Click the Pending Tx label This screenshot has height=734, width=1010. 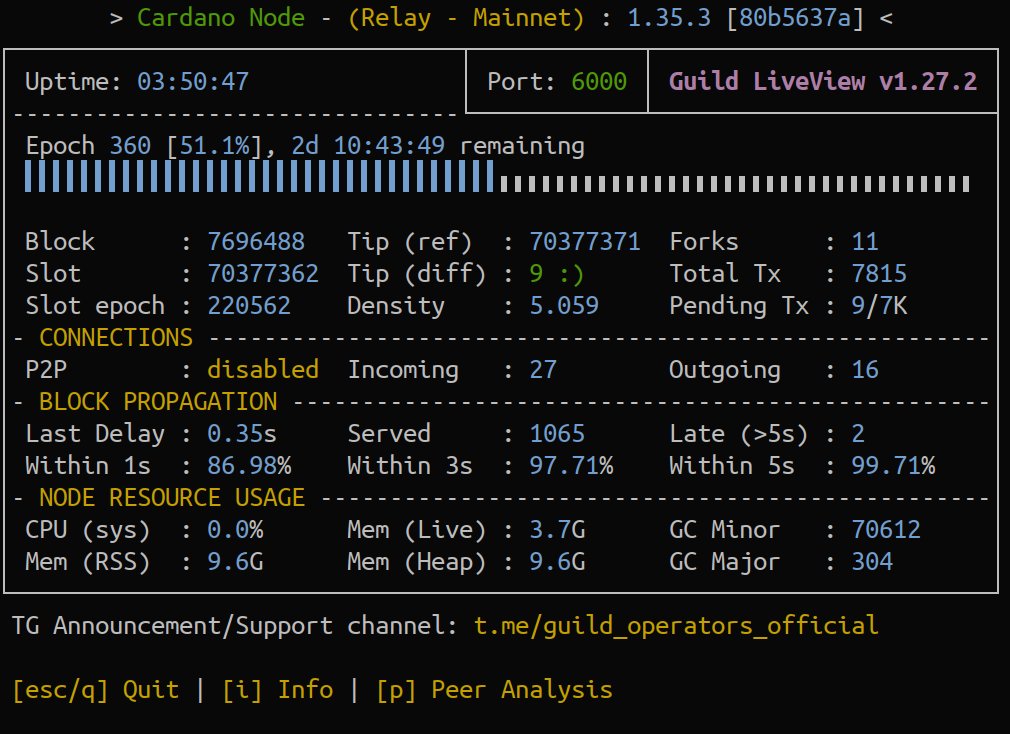[739, 306]
